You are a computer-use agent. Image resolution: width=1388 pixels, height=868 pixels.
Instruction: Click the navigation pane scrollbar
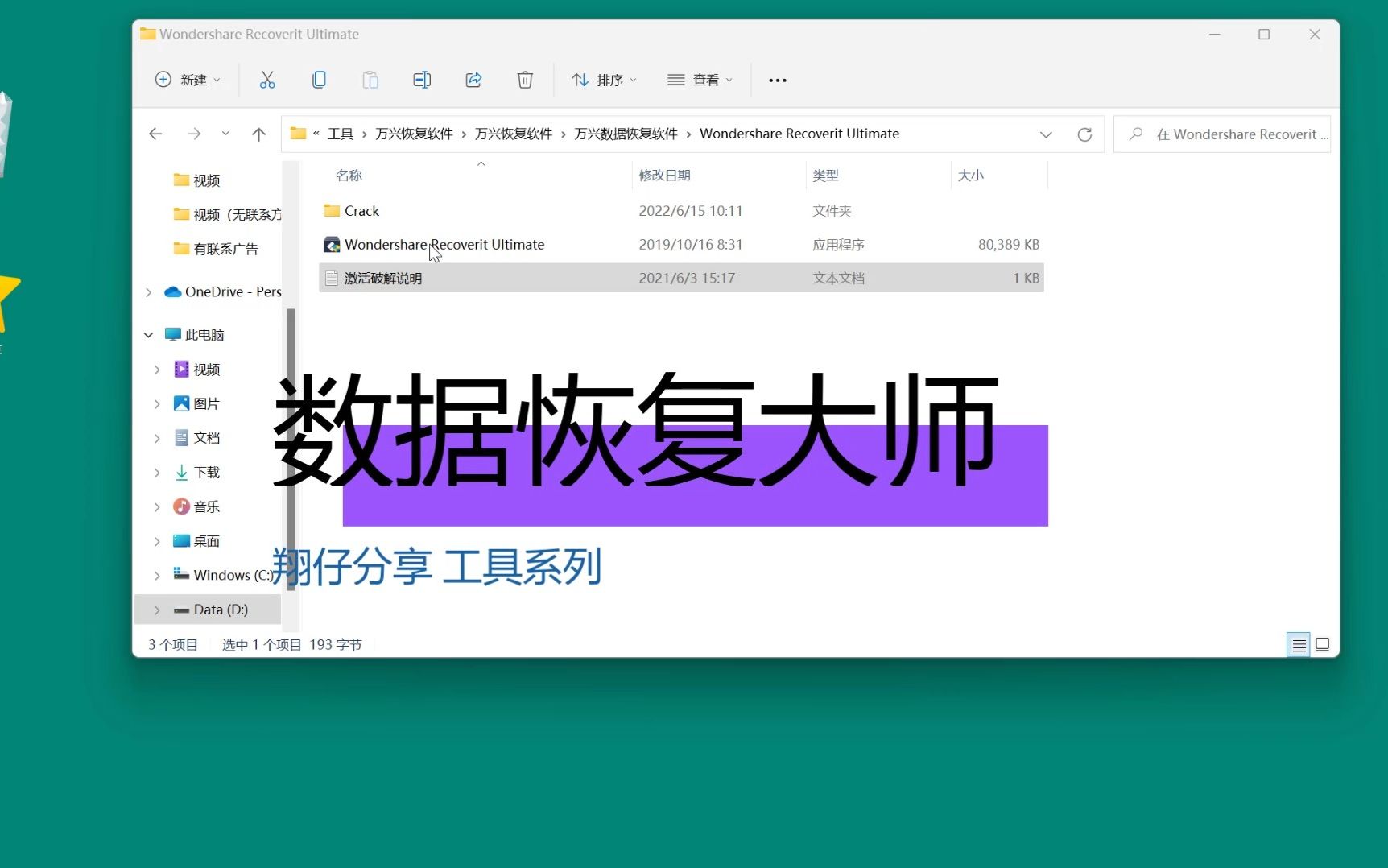(291, 450)
